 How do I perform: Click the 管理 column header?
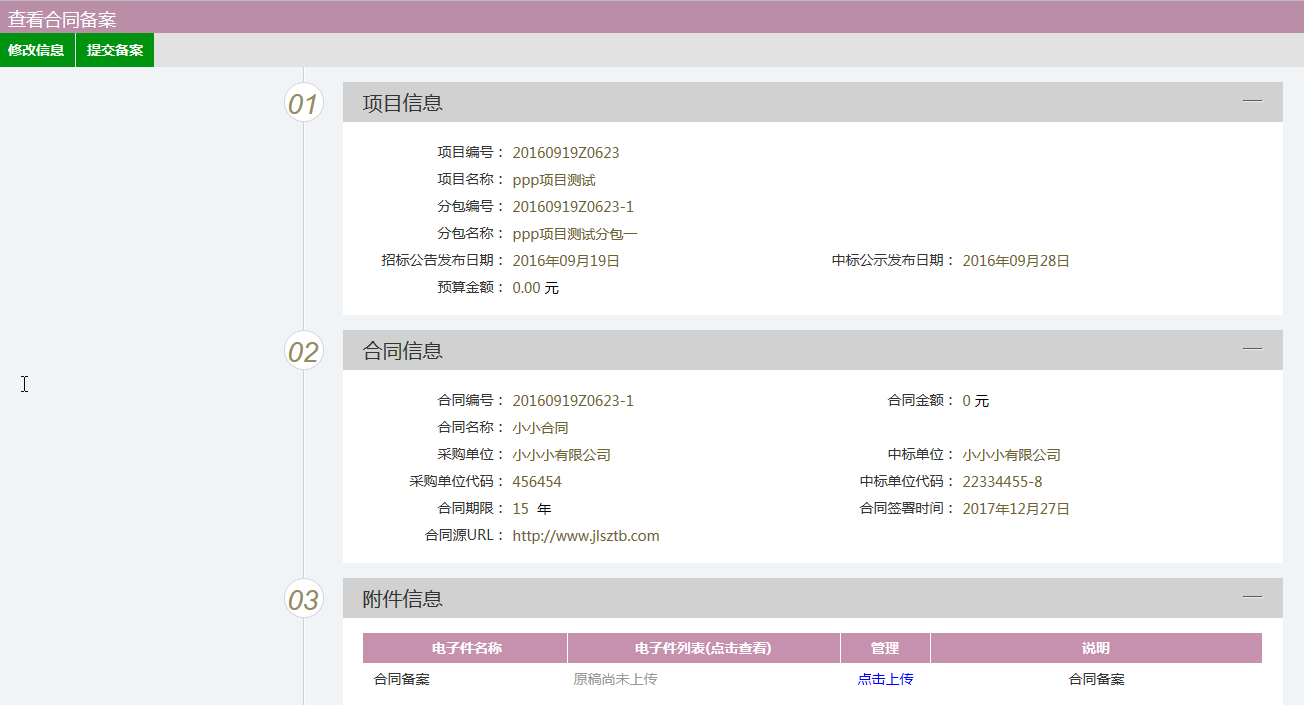pos(885,648)
